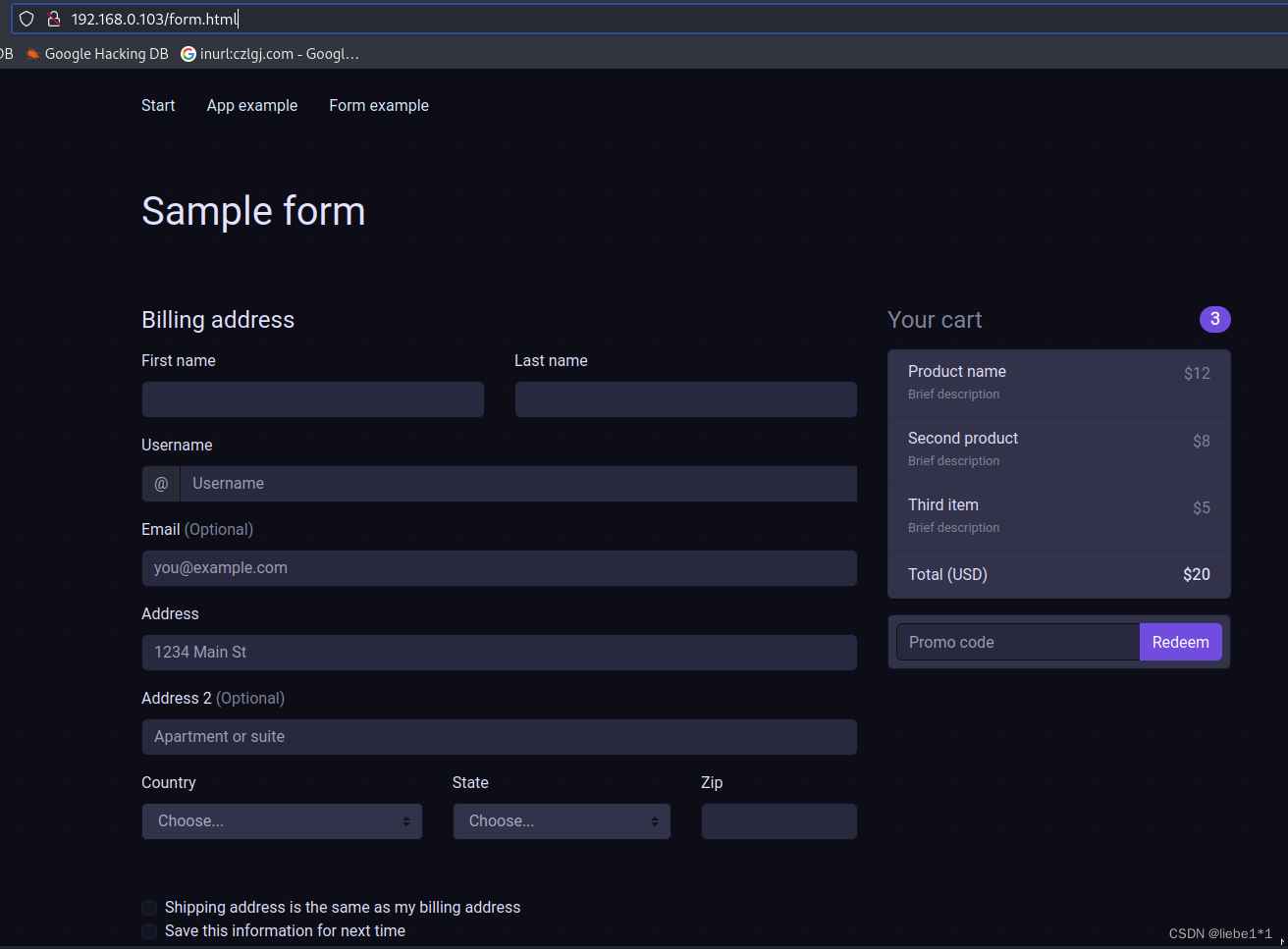Image resolution: width=1288 pixels, height=949 pixels.
Task: Select the Product name cart item
Action: point(1059,383)
